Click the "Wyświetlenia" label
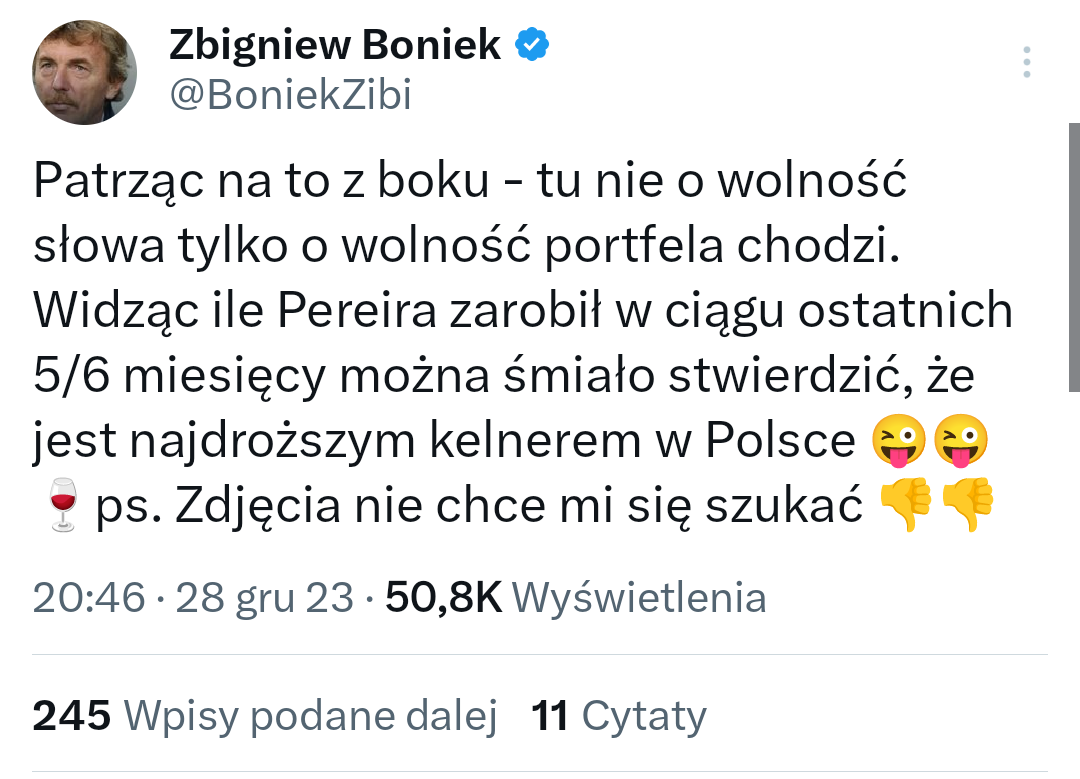 pos(639,598)
